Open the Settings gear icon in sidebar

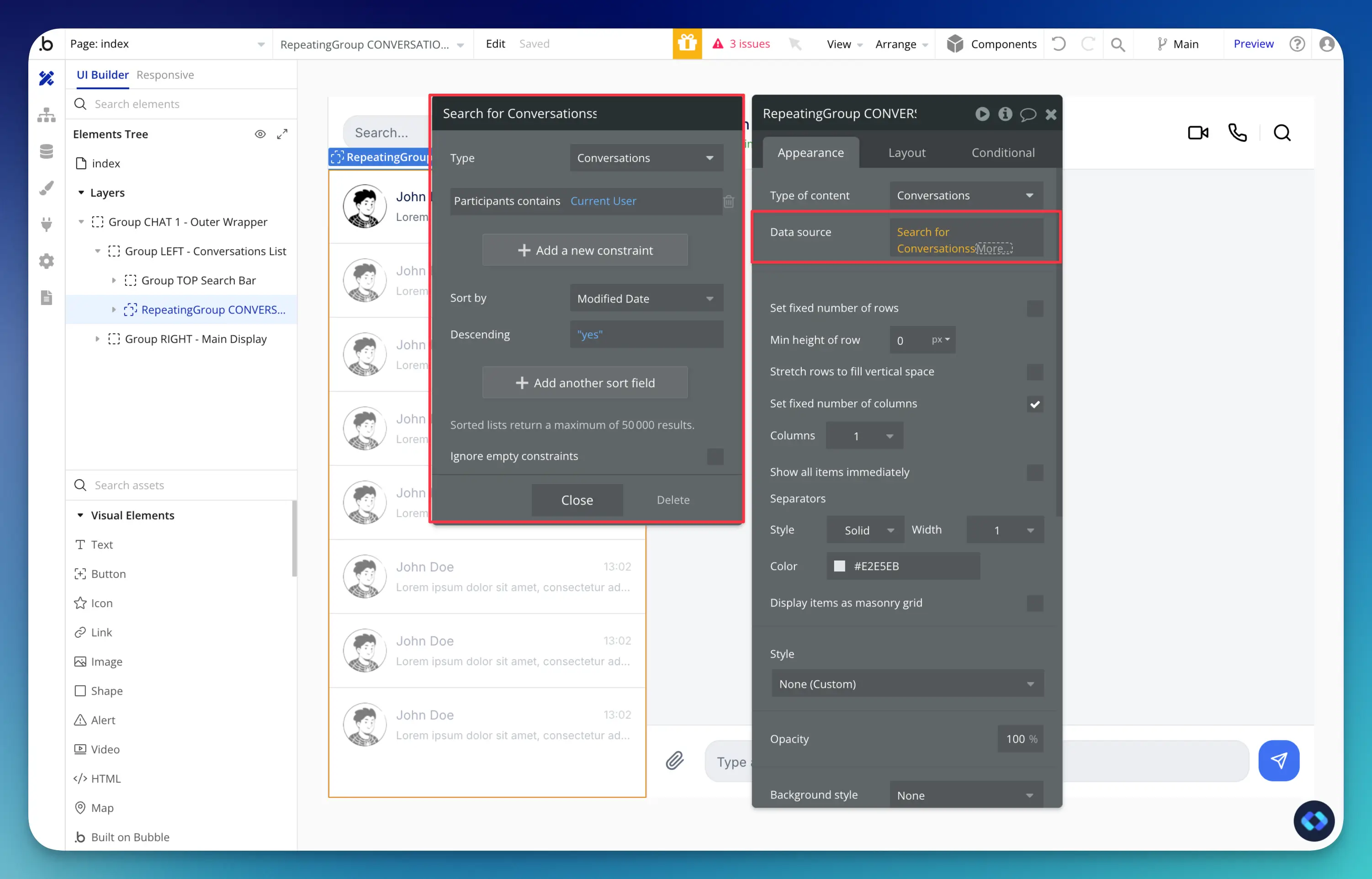(46, 261)
